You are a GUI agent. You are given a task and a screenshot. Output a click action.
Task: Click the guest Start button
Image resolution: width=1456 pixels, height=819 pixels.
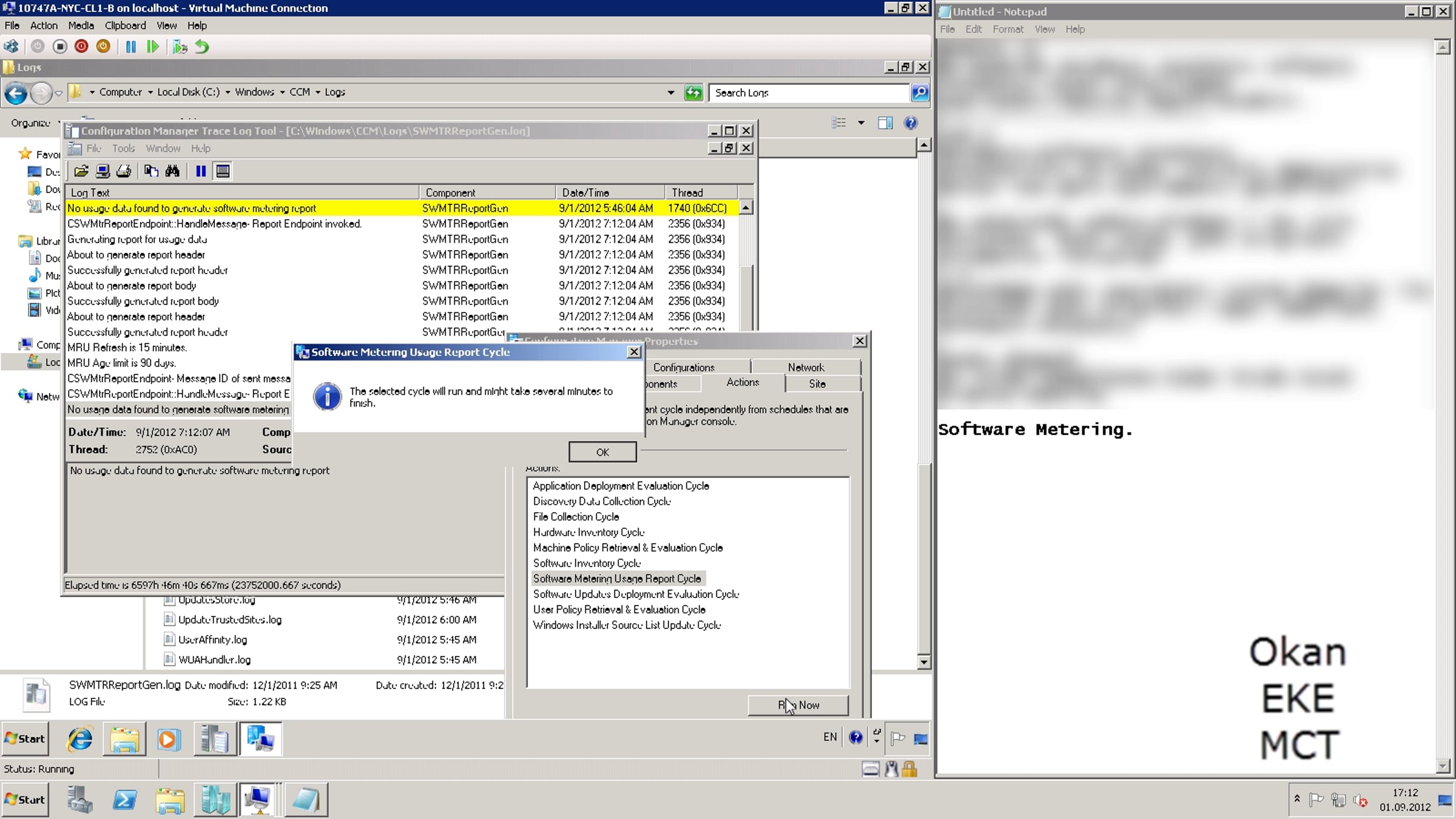coord(25,739)
